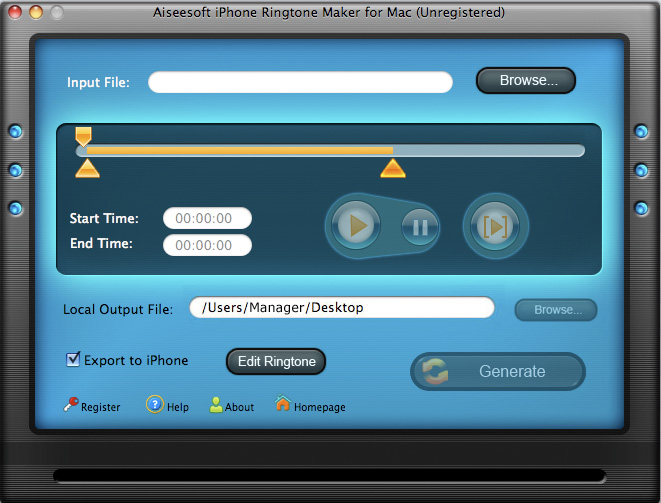Visit Homepage via the house icon

[283, 405]
